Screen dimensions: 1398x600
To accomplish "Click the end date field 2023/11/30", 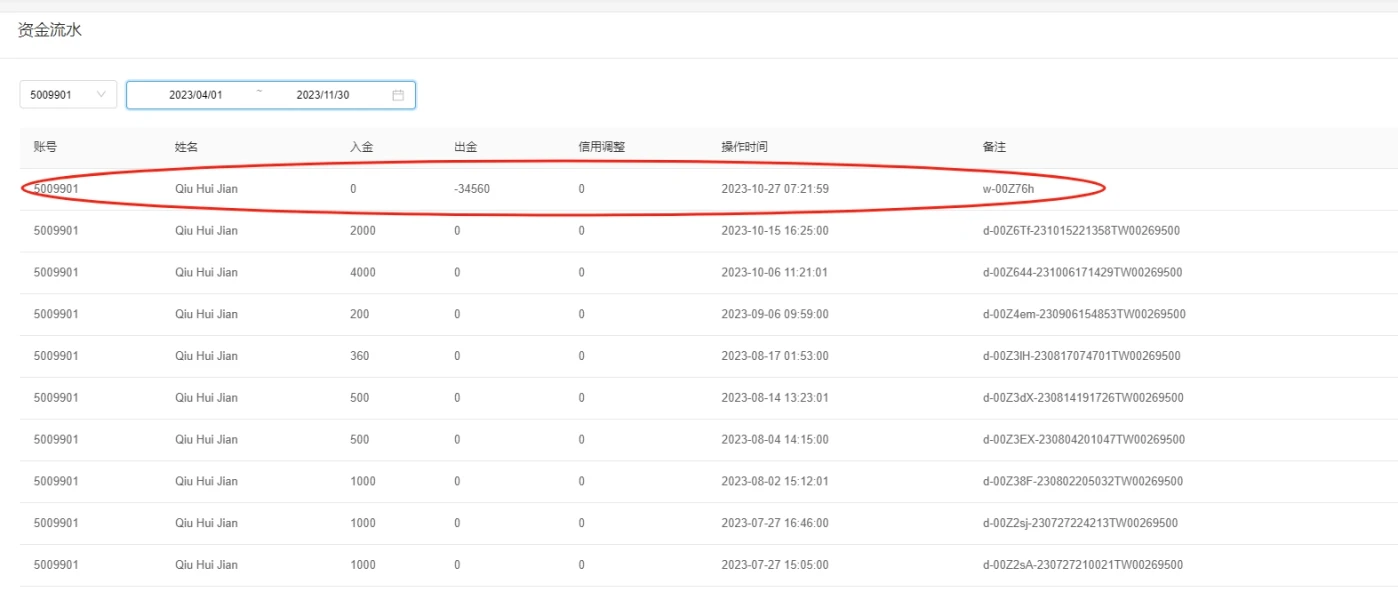I will pyautogui.click(x=323, y=95).
